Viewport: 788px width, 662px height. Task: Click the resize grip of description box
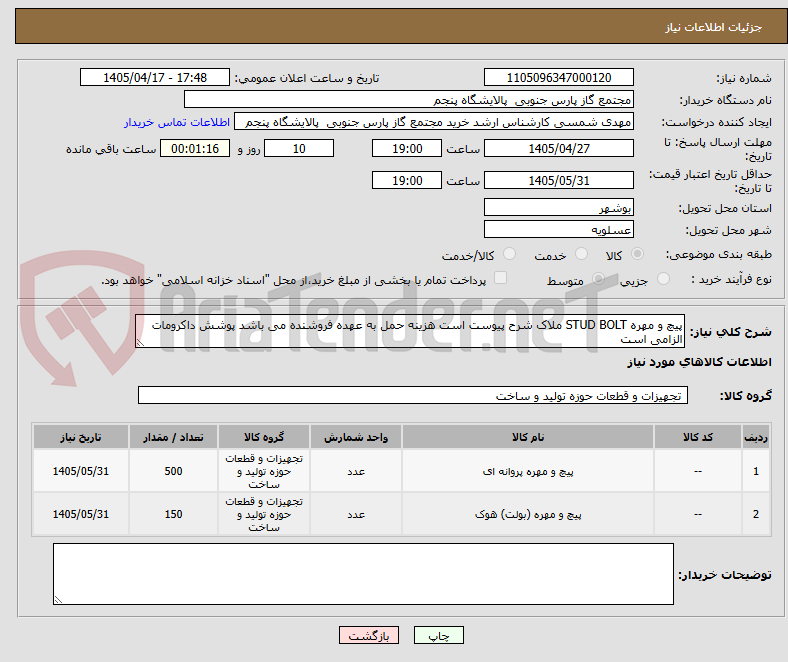(x=140, y=343)
